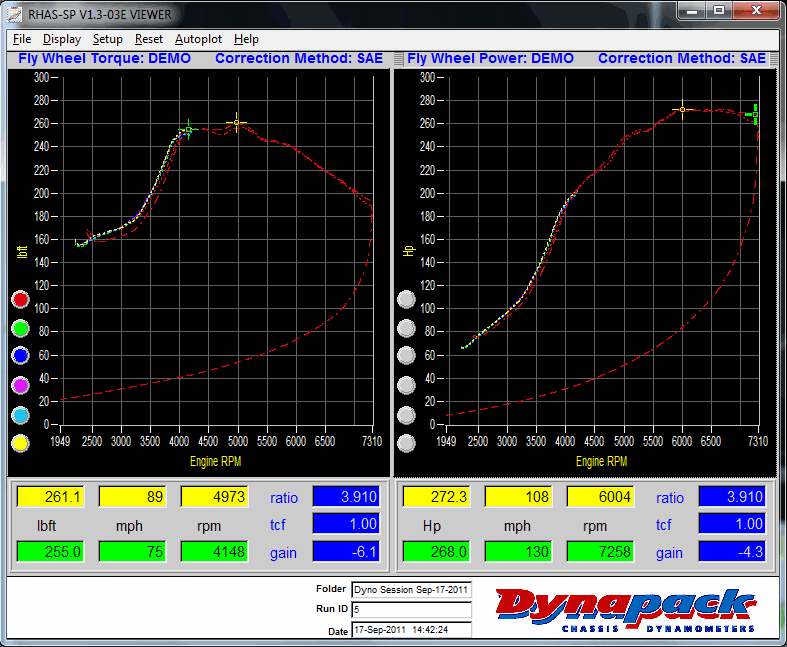Image resolution: width=787 pixels, height=647 pixels.
Task: Click the green run circle on torque graph
Action: tap(21, 328)
